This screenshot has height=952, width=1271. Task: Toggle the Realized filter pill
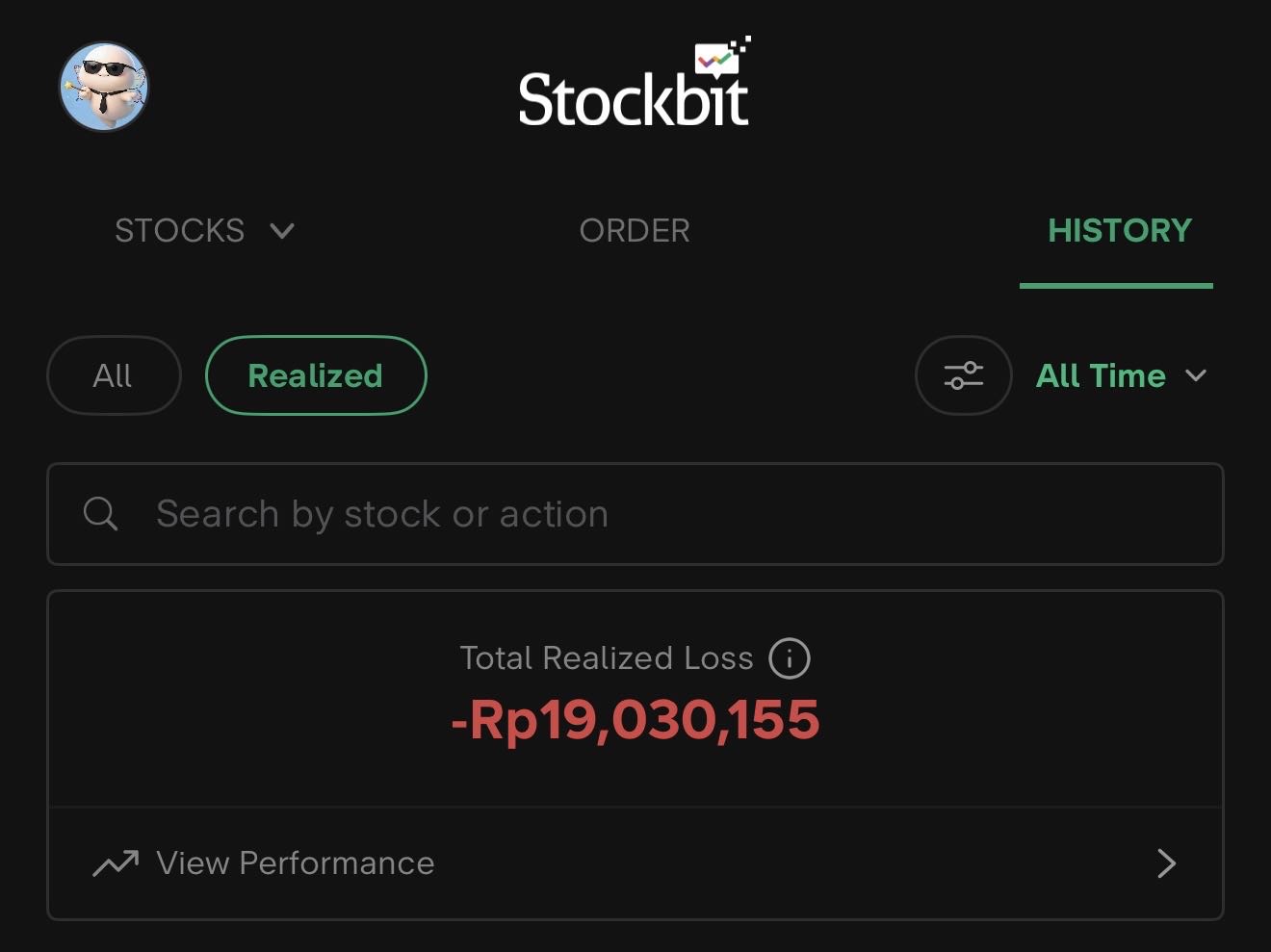pyautogui.click(x=316, y=375)
